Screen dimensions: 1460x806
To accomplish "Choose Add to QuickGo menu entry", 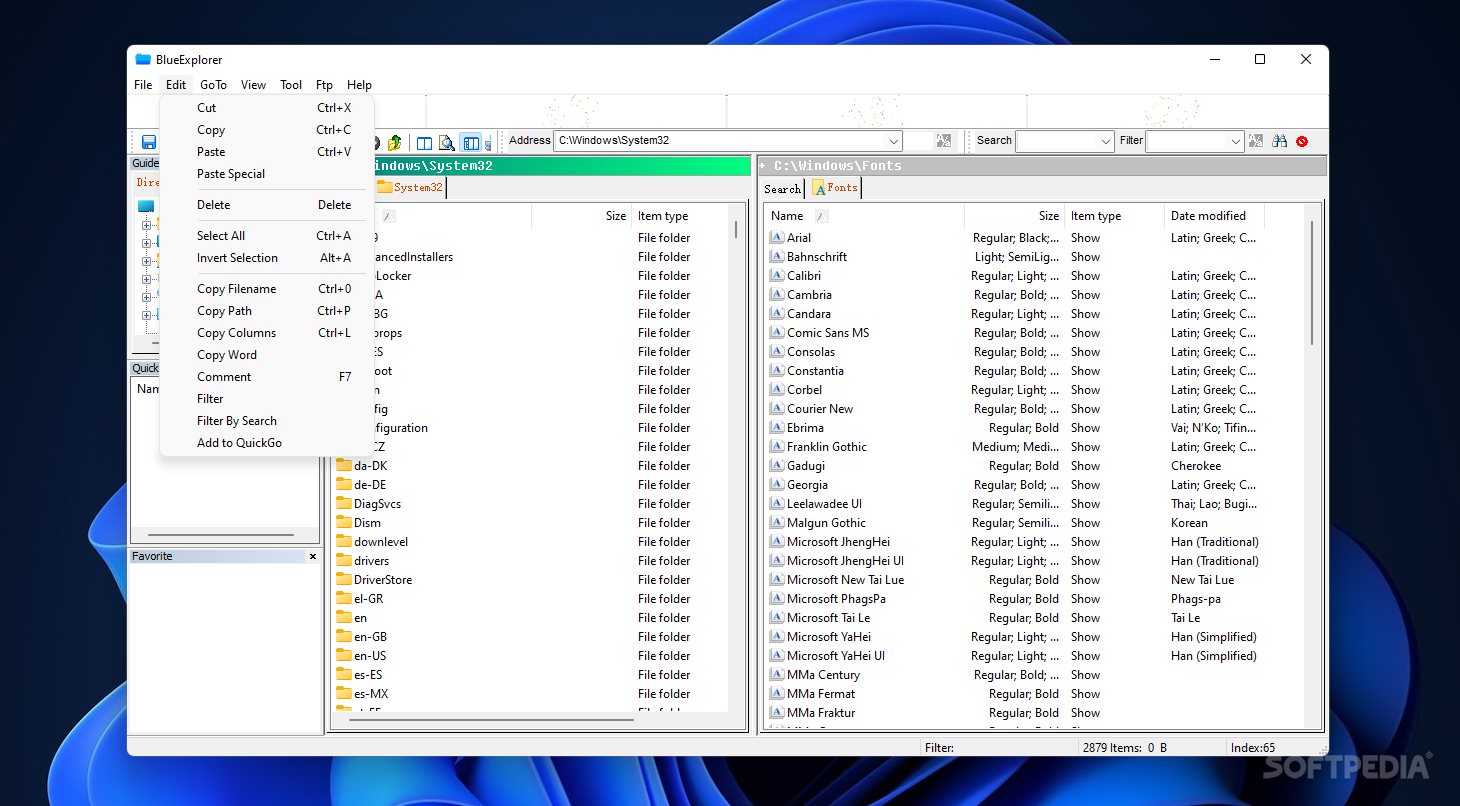I will [x=267, y=443].
